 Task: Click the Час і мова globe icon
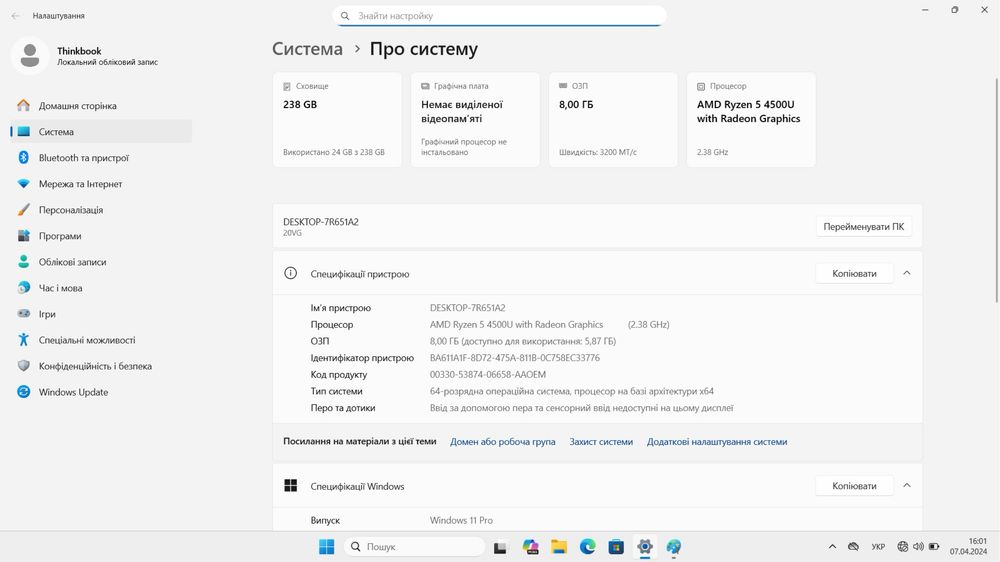pyautogui.click(x=24, y=288)
